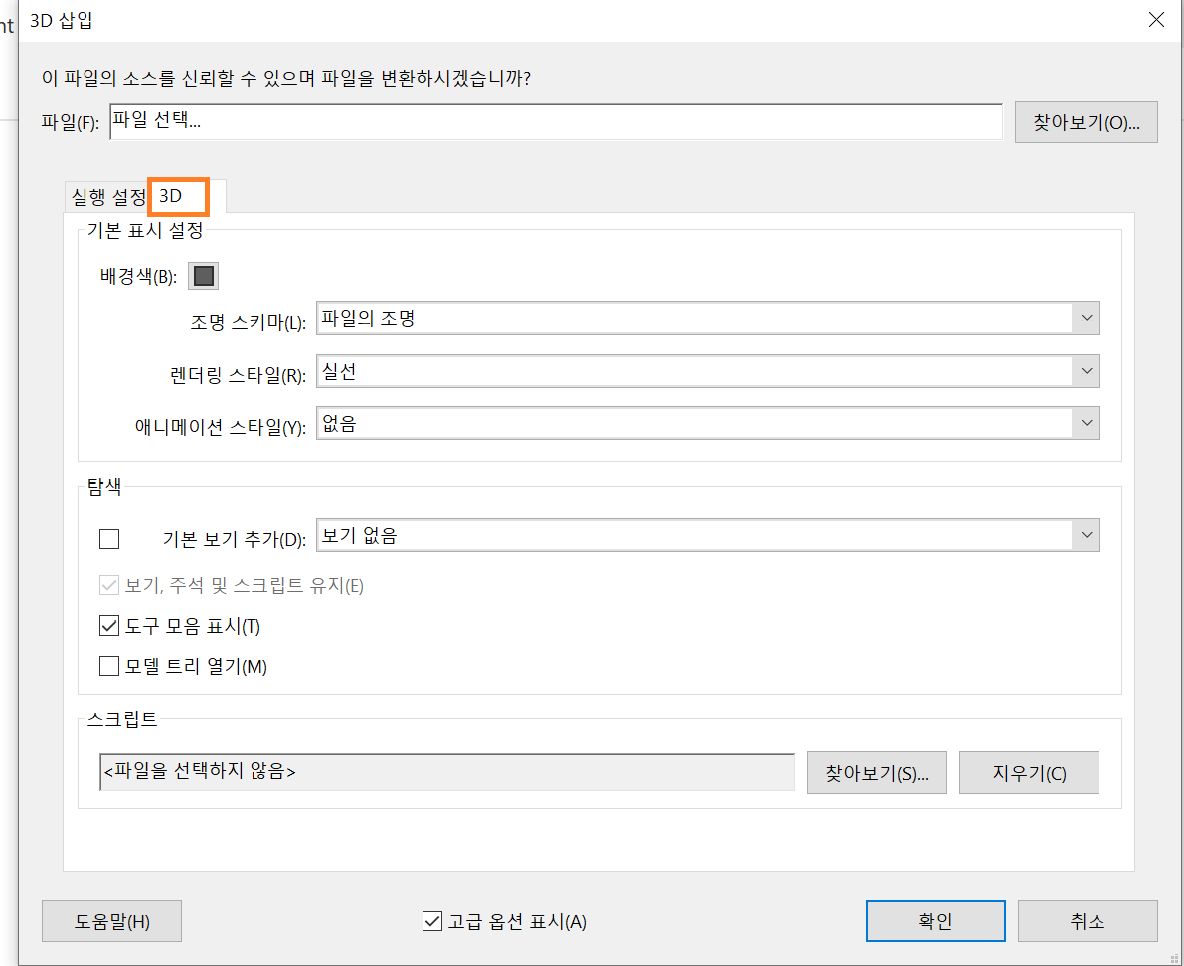Cancel the dialog with 취소 button
Image resolution: width=1184 pixels, height=966 pixels.
click(x=1087, y=921)
